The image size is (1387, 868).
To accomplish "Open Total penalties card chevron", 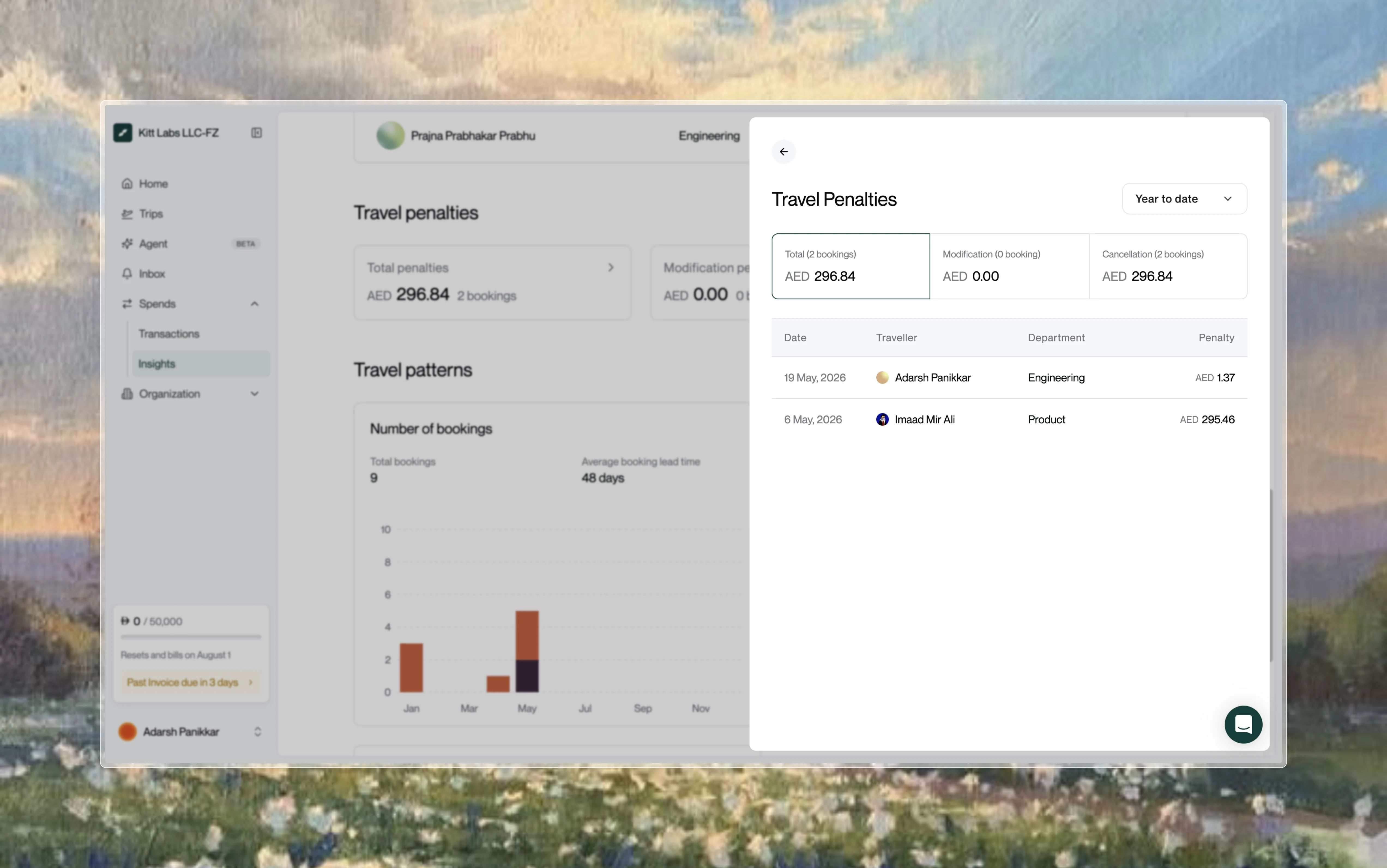I will 611,267.
